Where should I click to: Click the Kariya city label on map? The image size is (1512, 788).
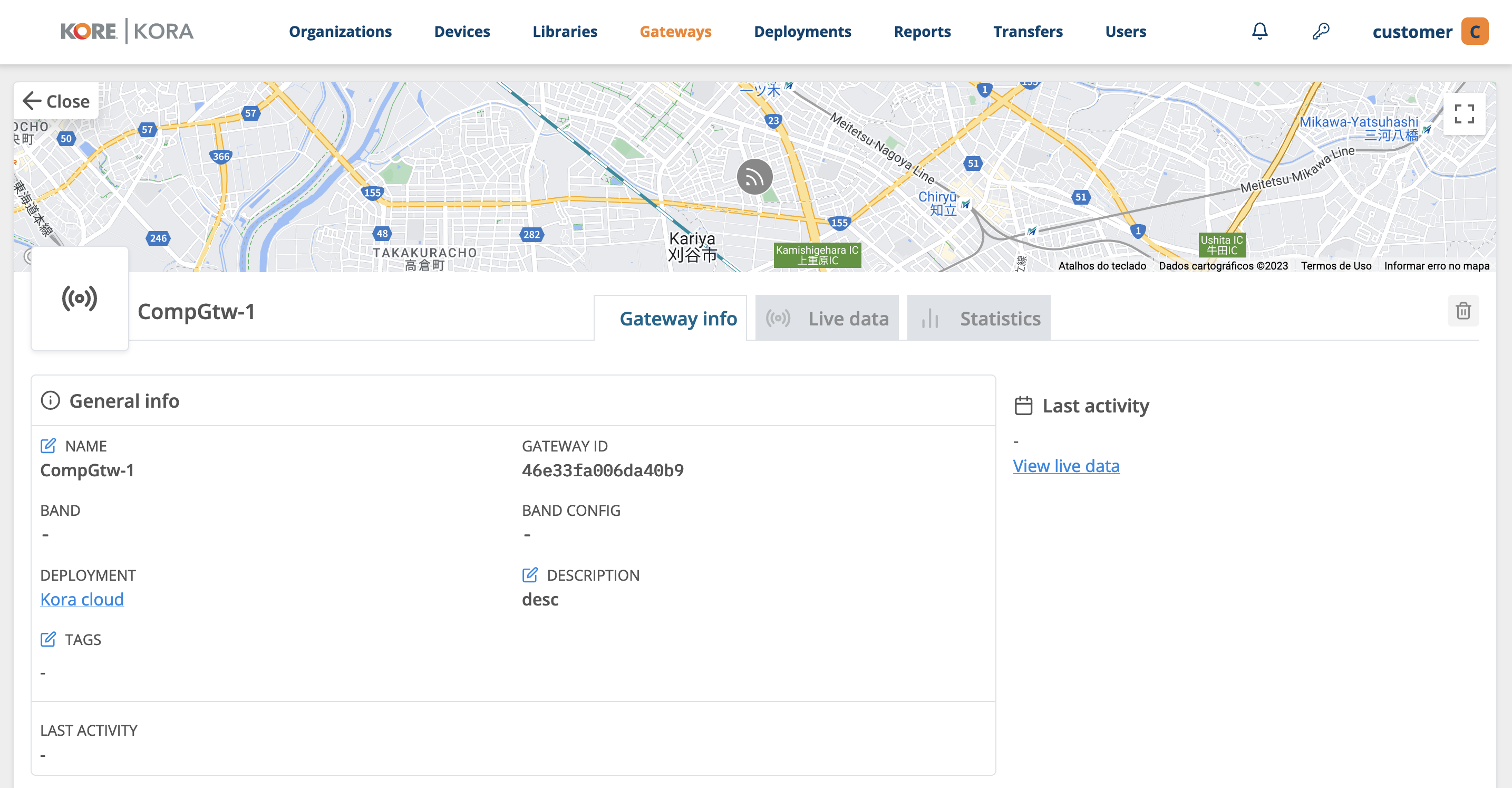[x=693, y=247]
